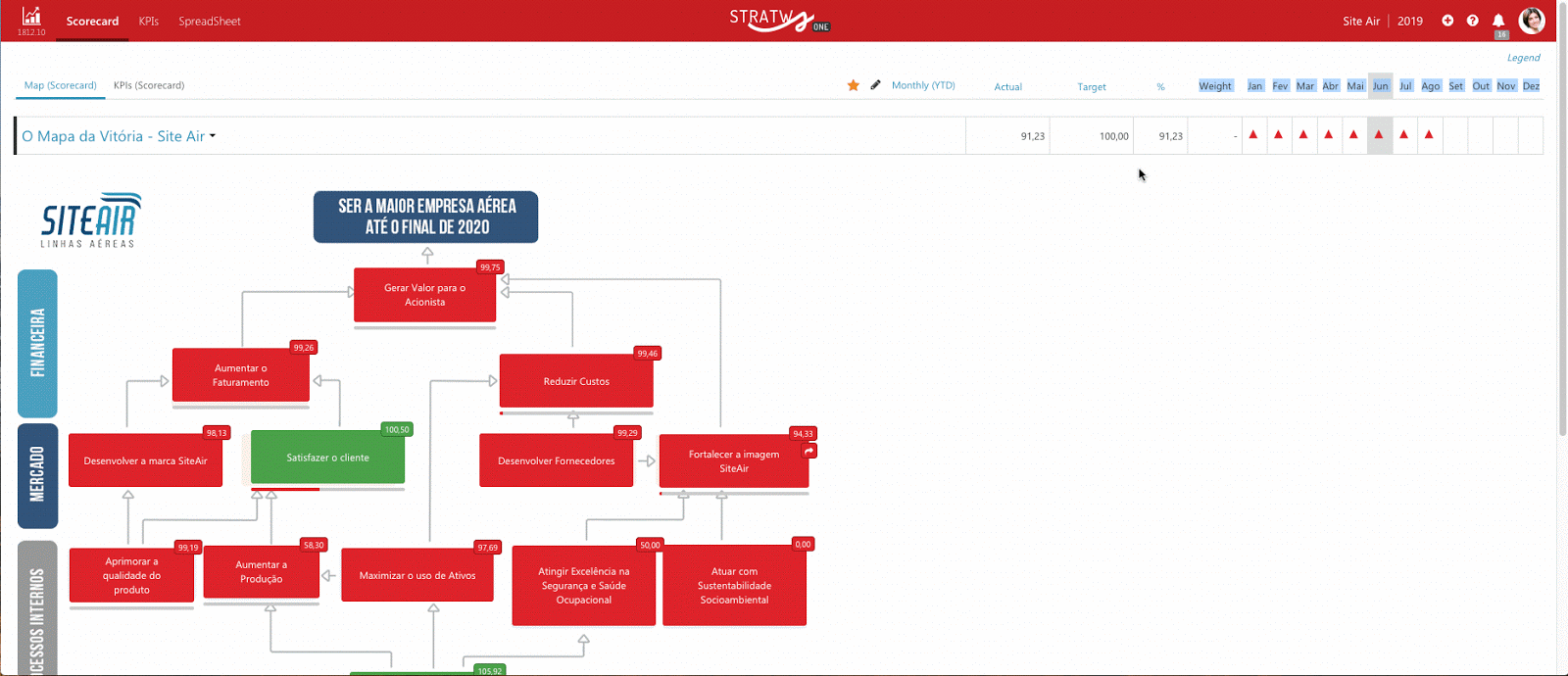Open the help question mark icon
1568x676 pixels.
click(1473, 21)
